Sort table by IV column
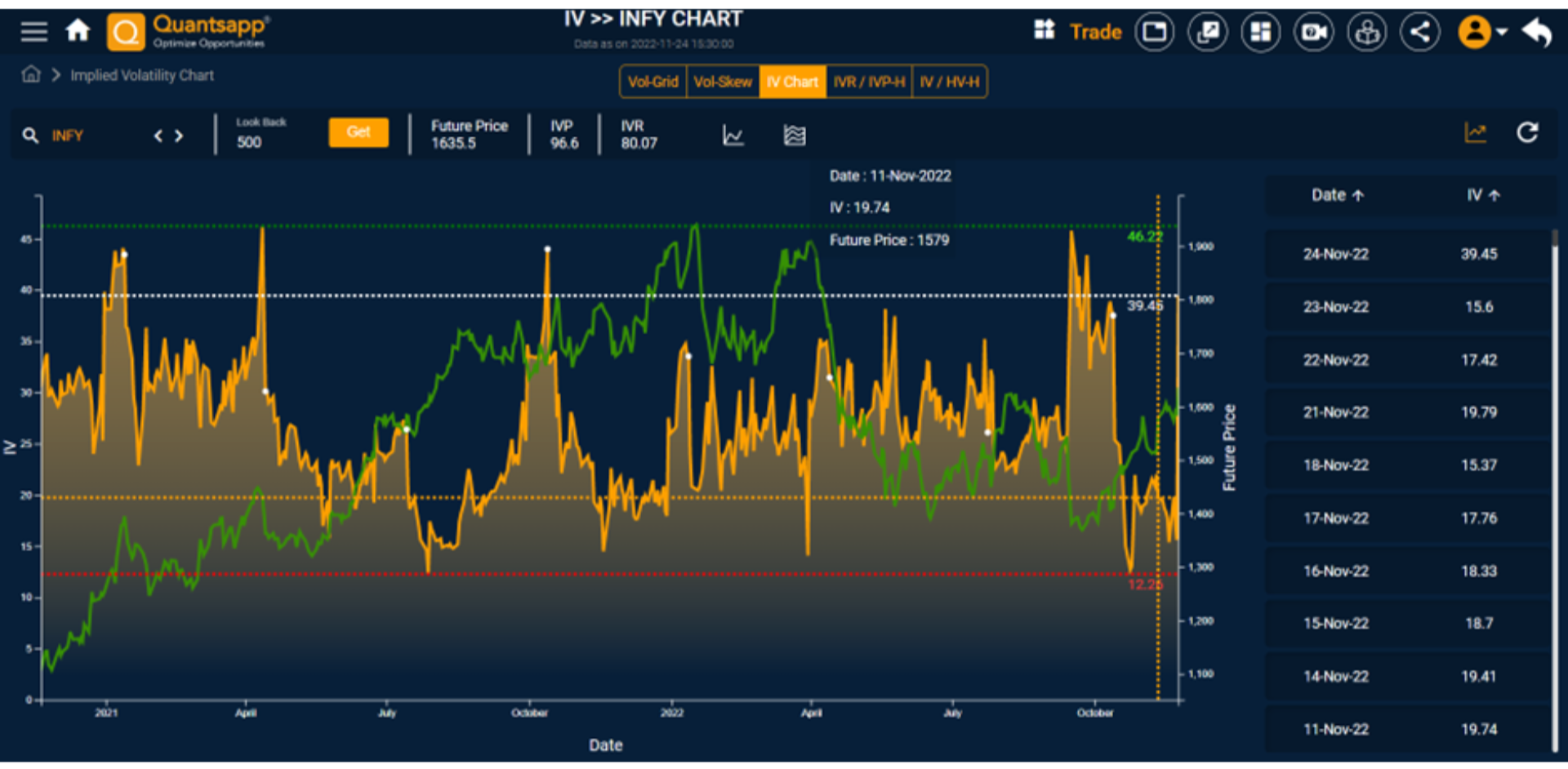 (x=1482, y=195)
